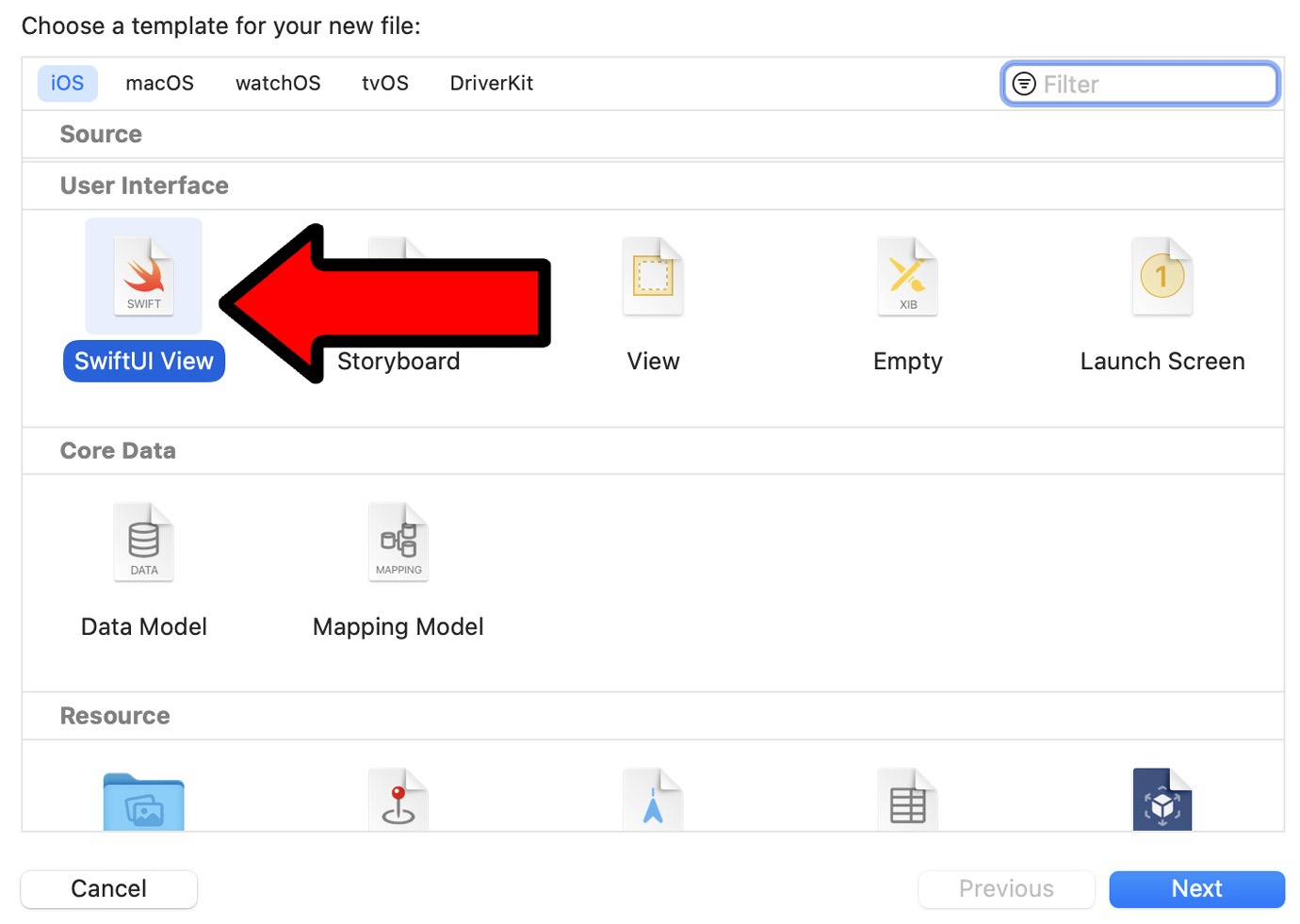Click the Previous button
Image resolution: width=1300 pixels, height=924 pixels.
pyautogui.click(x=1006, y=888)
